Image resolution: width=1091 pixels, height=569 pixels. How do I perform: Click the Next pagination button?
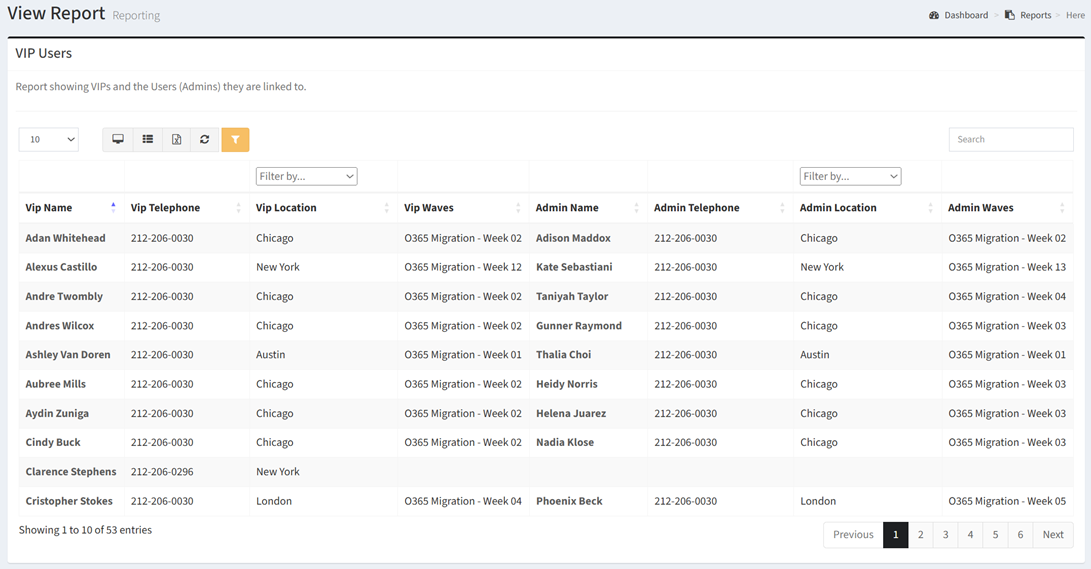(x=1053, y=535)
